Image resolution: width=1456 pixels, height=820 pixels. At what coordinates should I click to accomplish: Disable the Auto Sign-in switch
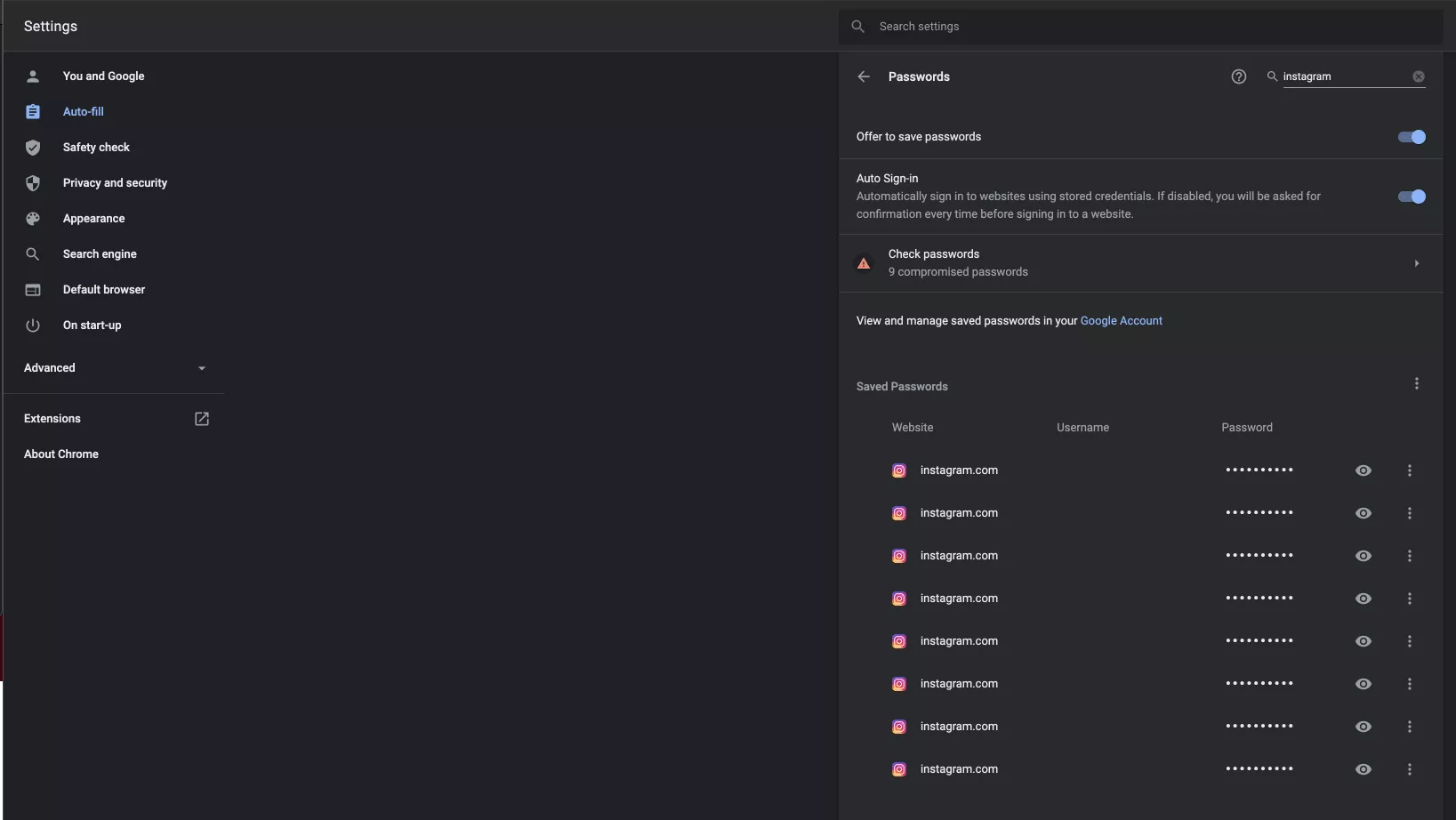[1412, 197]
